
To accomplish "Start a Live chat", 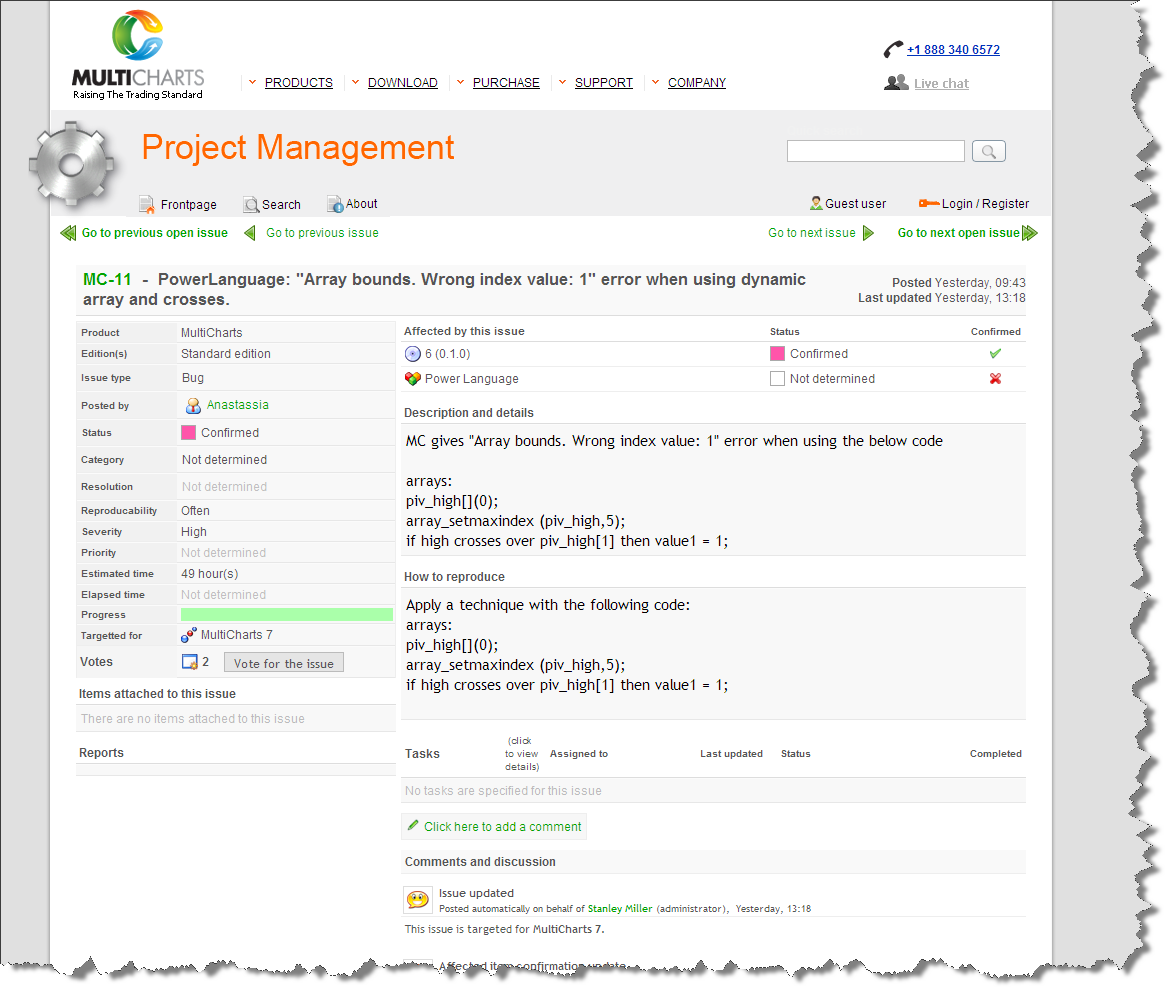I will 941,83.
